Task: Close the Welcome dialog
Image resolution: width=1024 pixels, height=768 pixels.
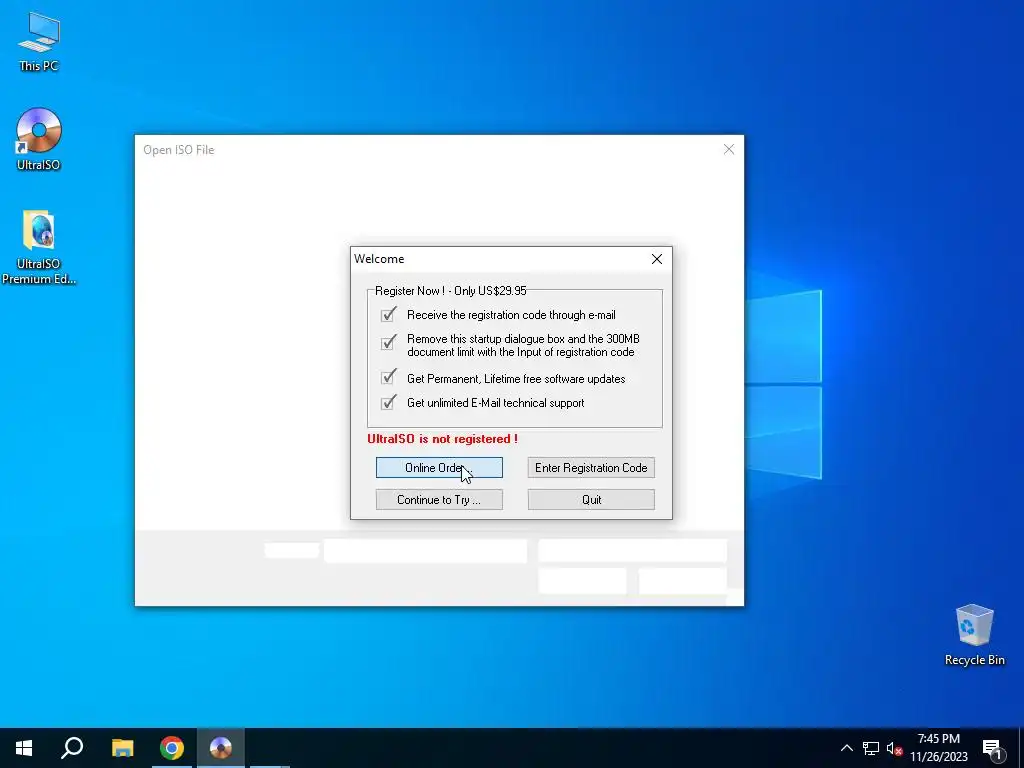Action: [x=657, y=259]
